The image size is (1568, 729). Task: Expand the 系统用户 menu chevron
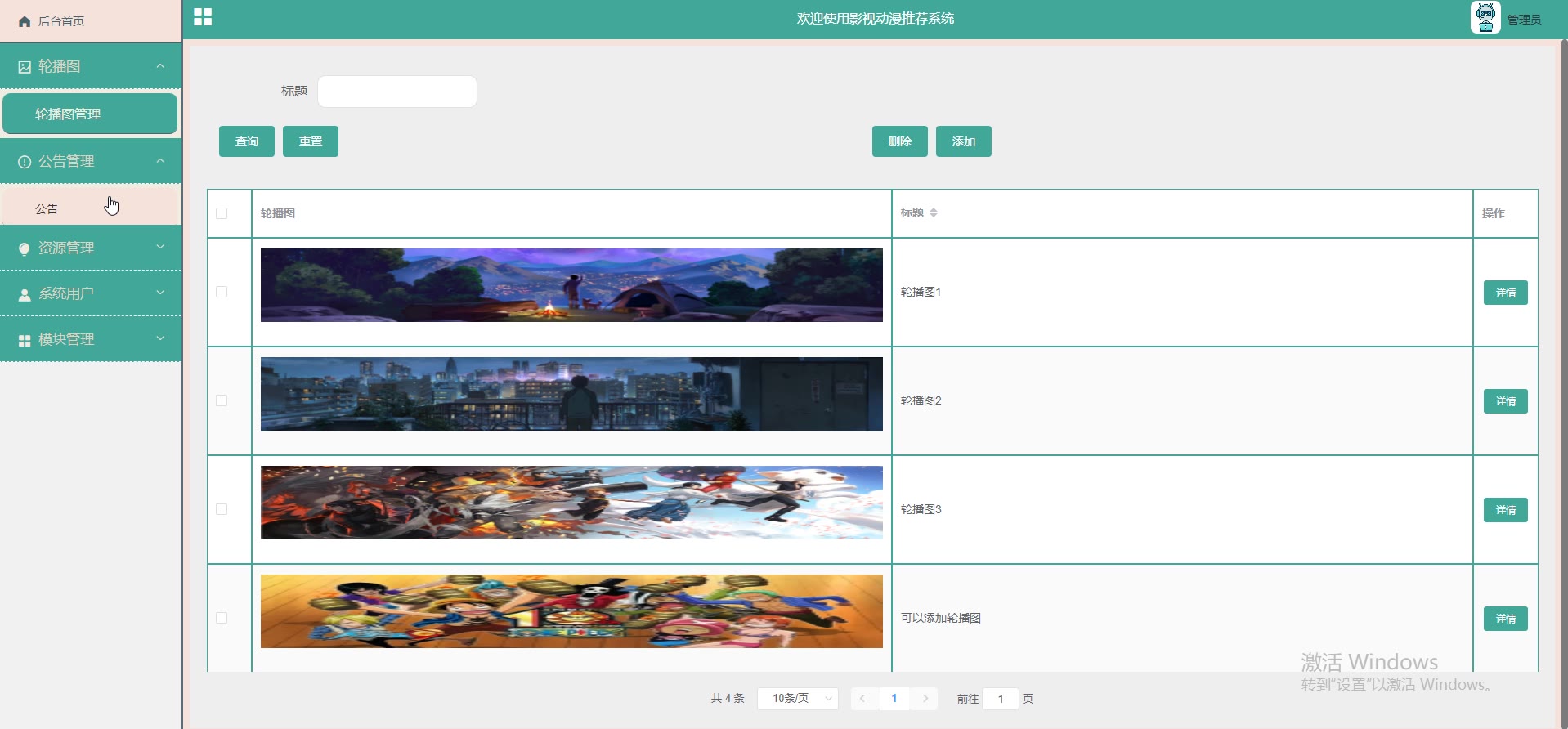(160, 293)
